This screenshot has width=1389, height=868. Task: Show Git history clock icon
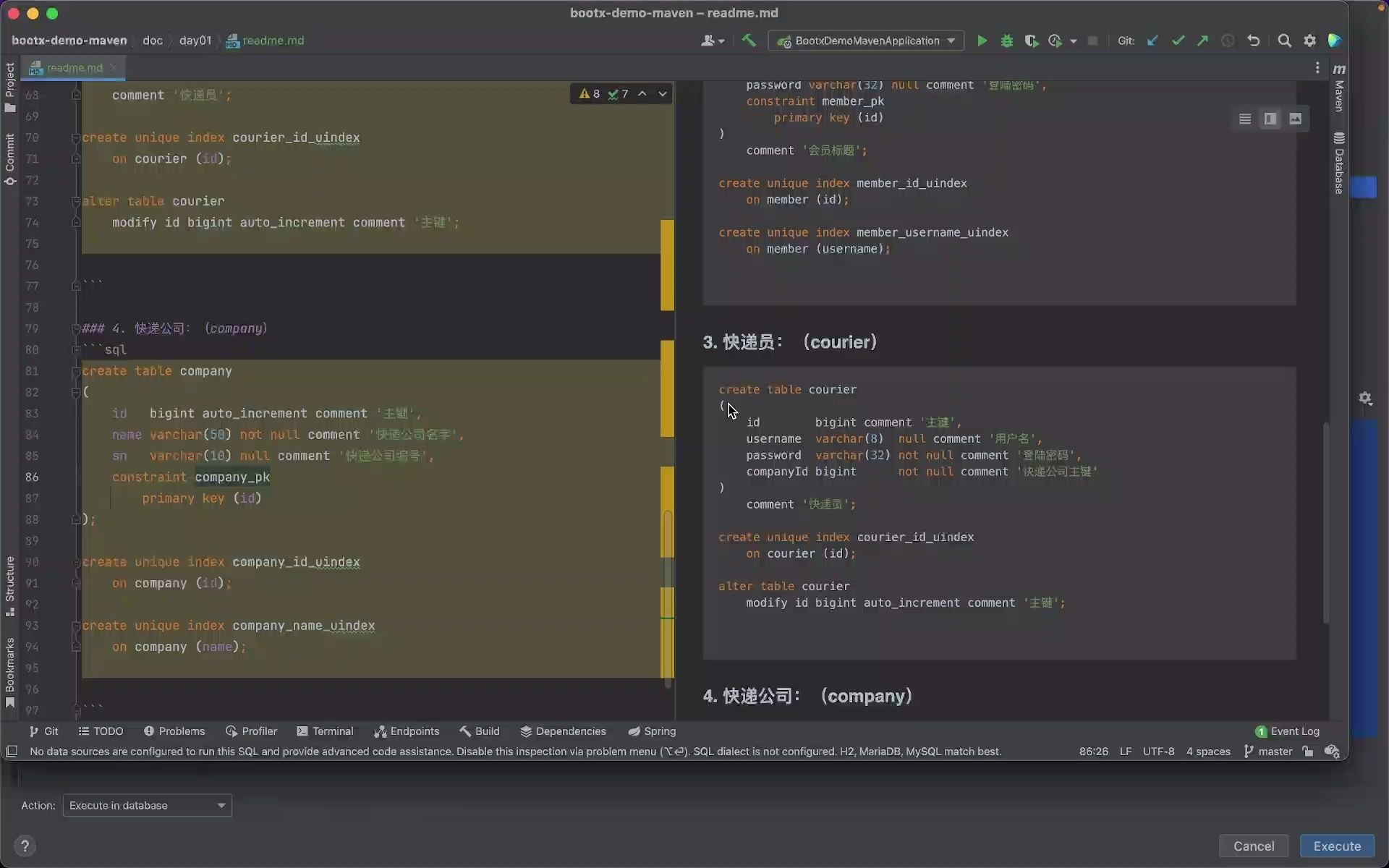pyautogui.click(x=1228, y=41)
